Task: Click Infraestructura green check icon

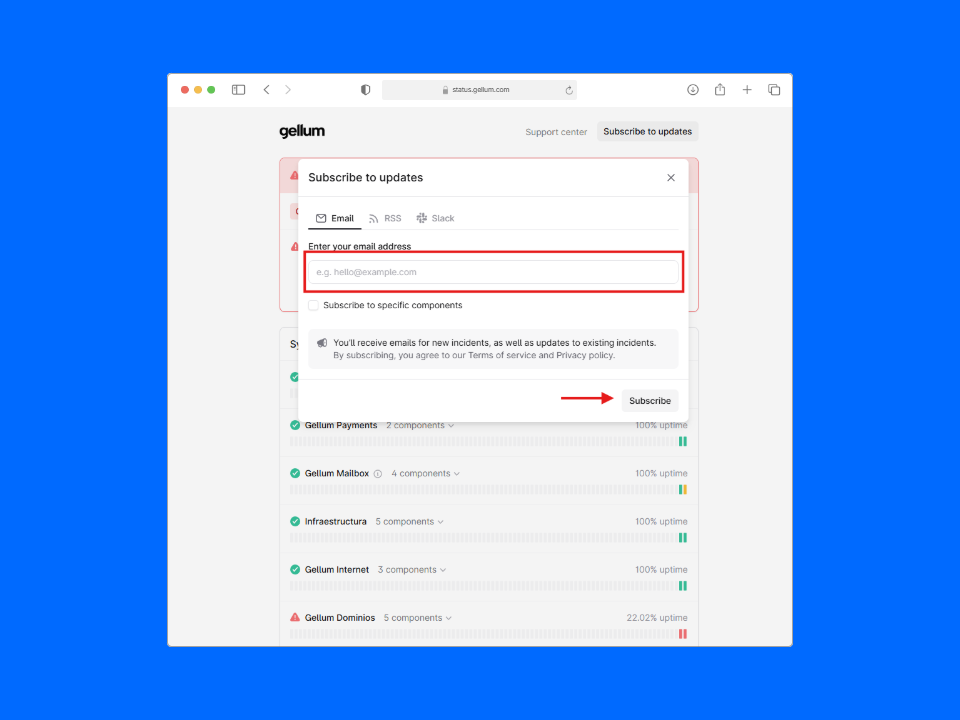Action: pyautogui.click(x=295, y=522)
